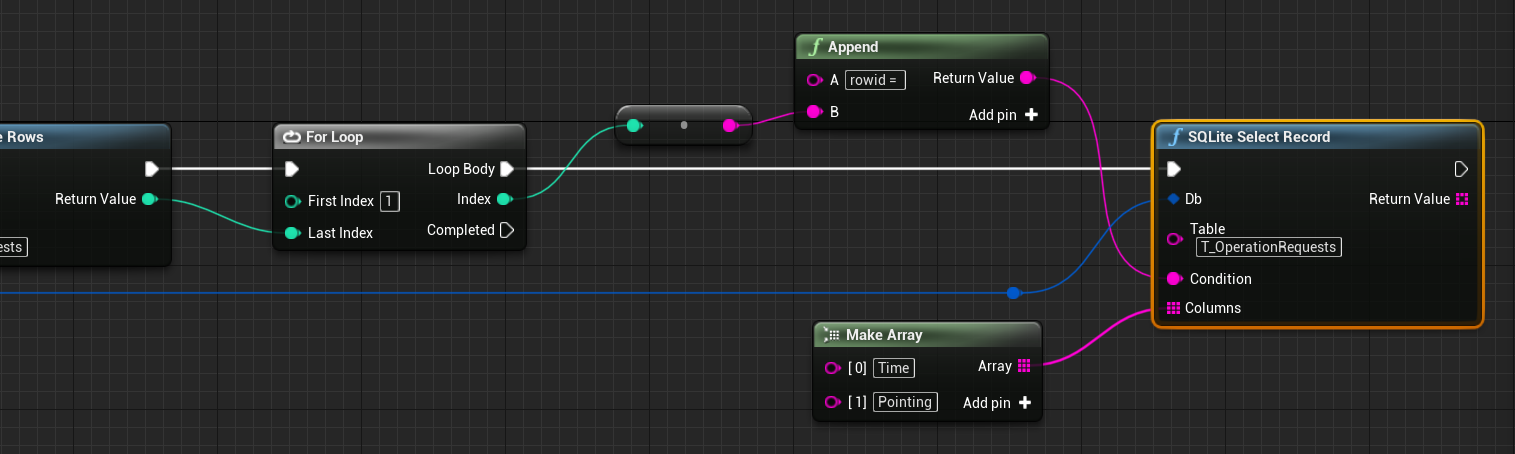Edit the Table name field T_OperationRequests
The image size is (1515, 454).
[1268, 247]
